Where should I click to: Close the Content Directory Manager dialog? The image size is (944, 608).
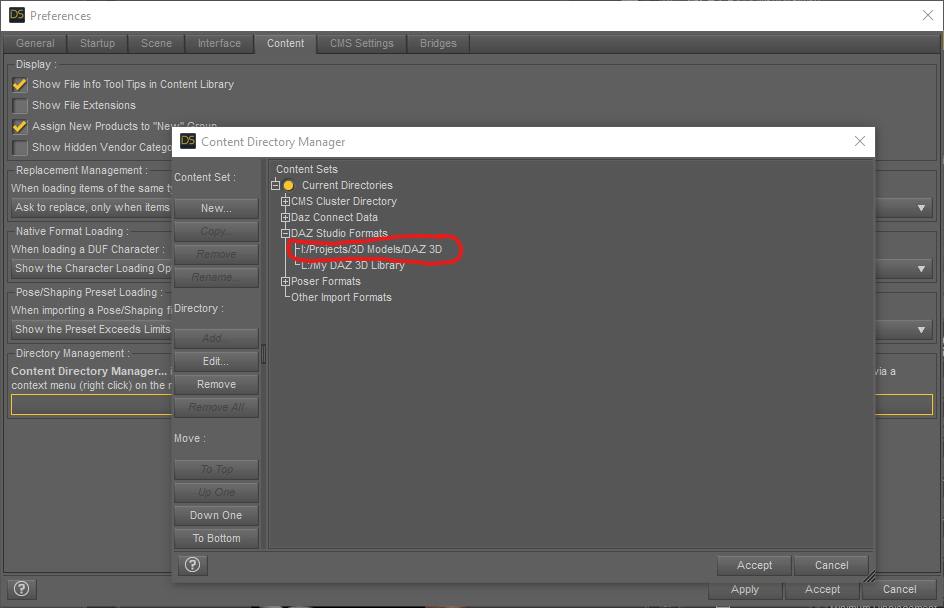(x=860, y=141)
